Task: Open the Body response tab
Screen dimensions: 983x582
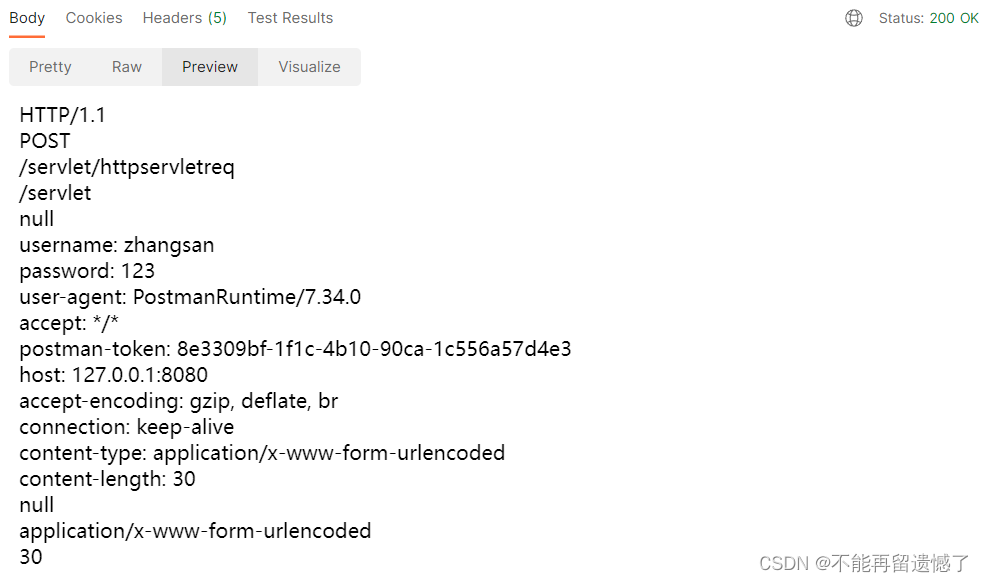Action: click(27, 18)
